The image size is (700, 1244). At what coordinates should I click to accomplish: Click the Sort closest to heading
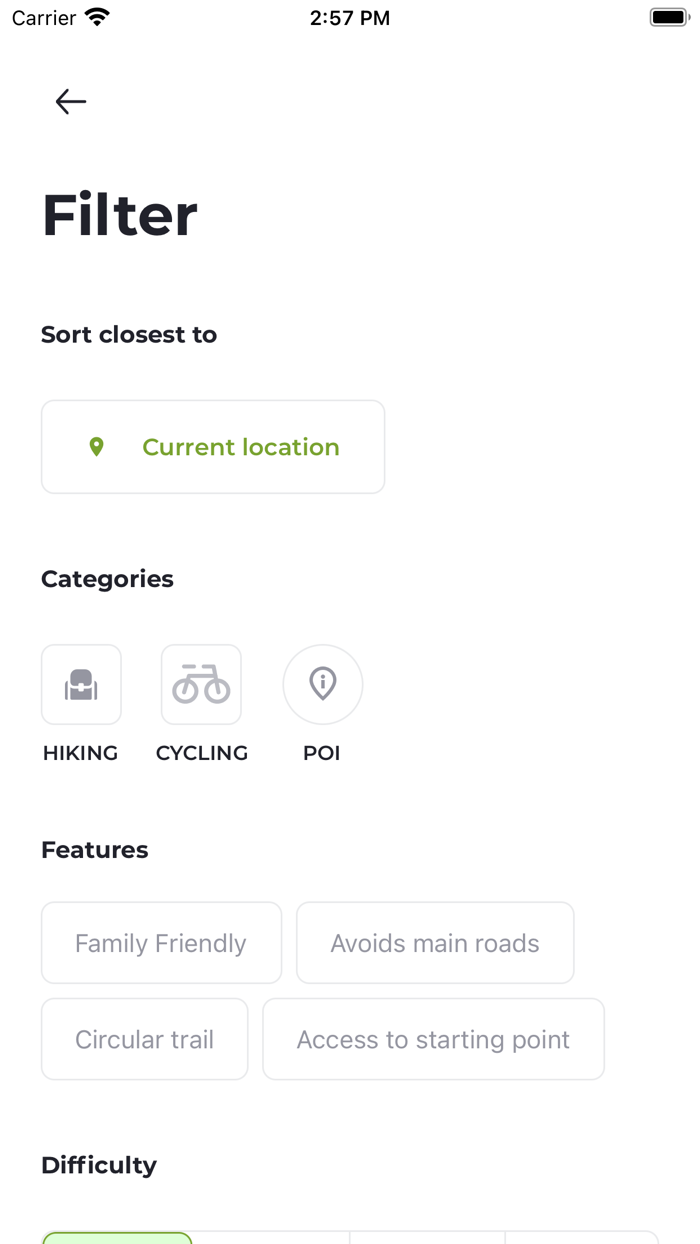pos(129,334)
